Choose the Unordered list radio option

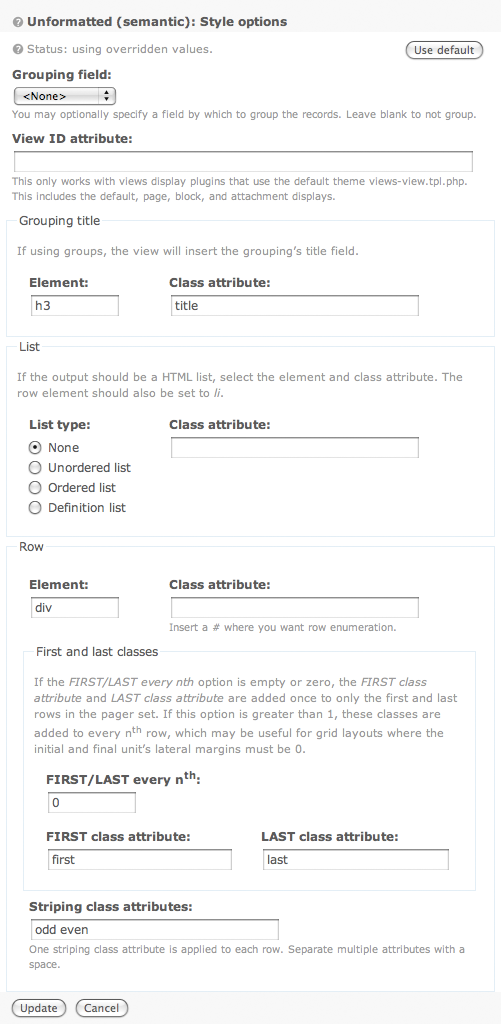[35, 468]
